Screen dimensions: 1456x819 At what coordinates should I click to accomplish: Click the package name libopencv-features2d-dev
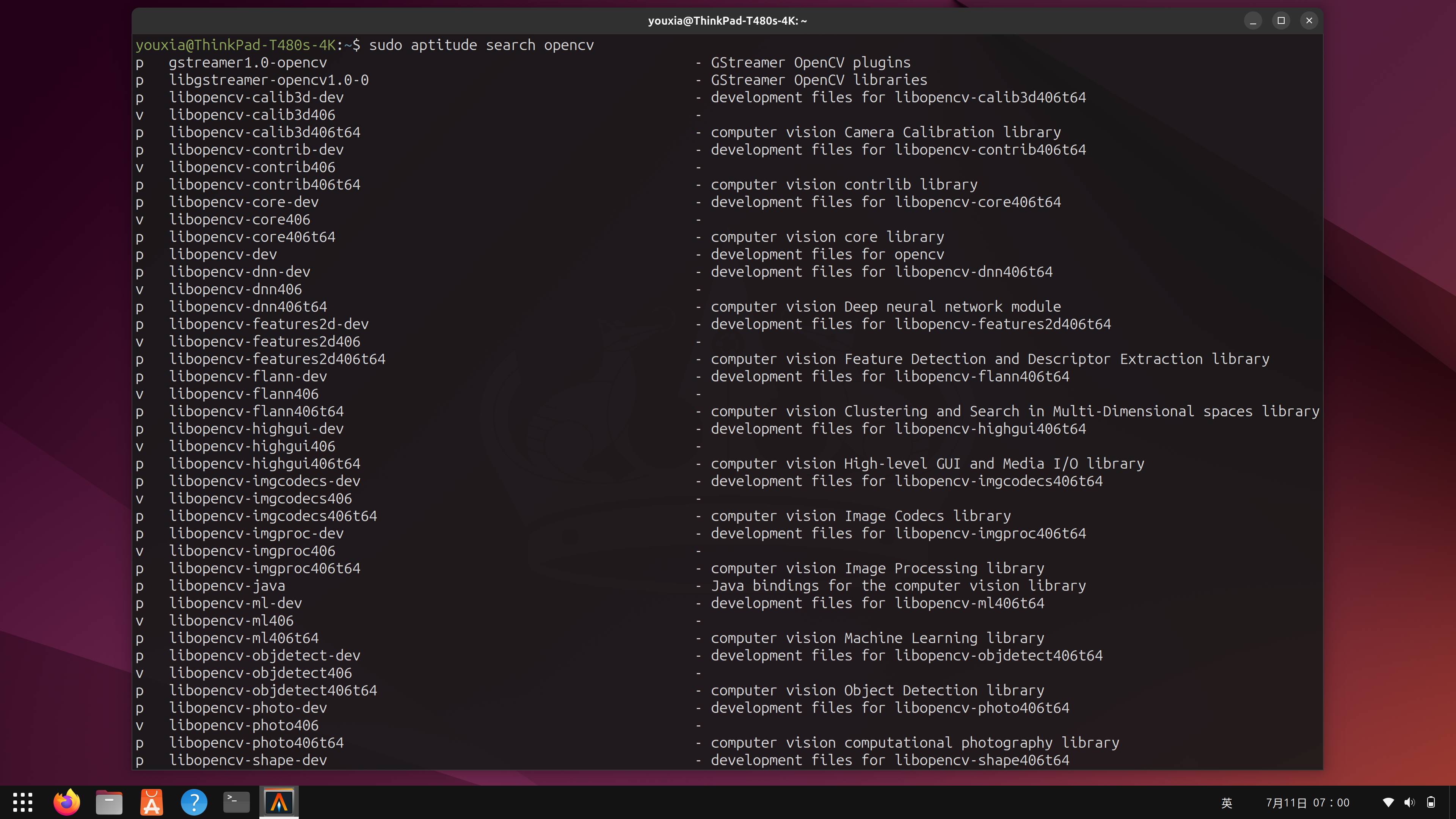[x=268, y=325]
